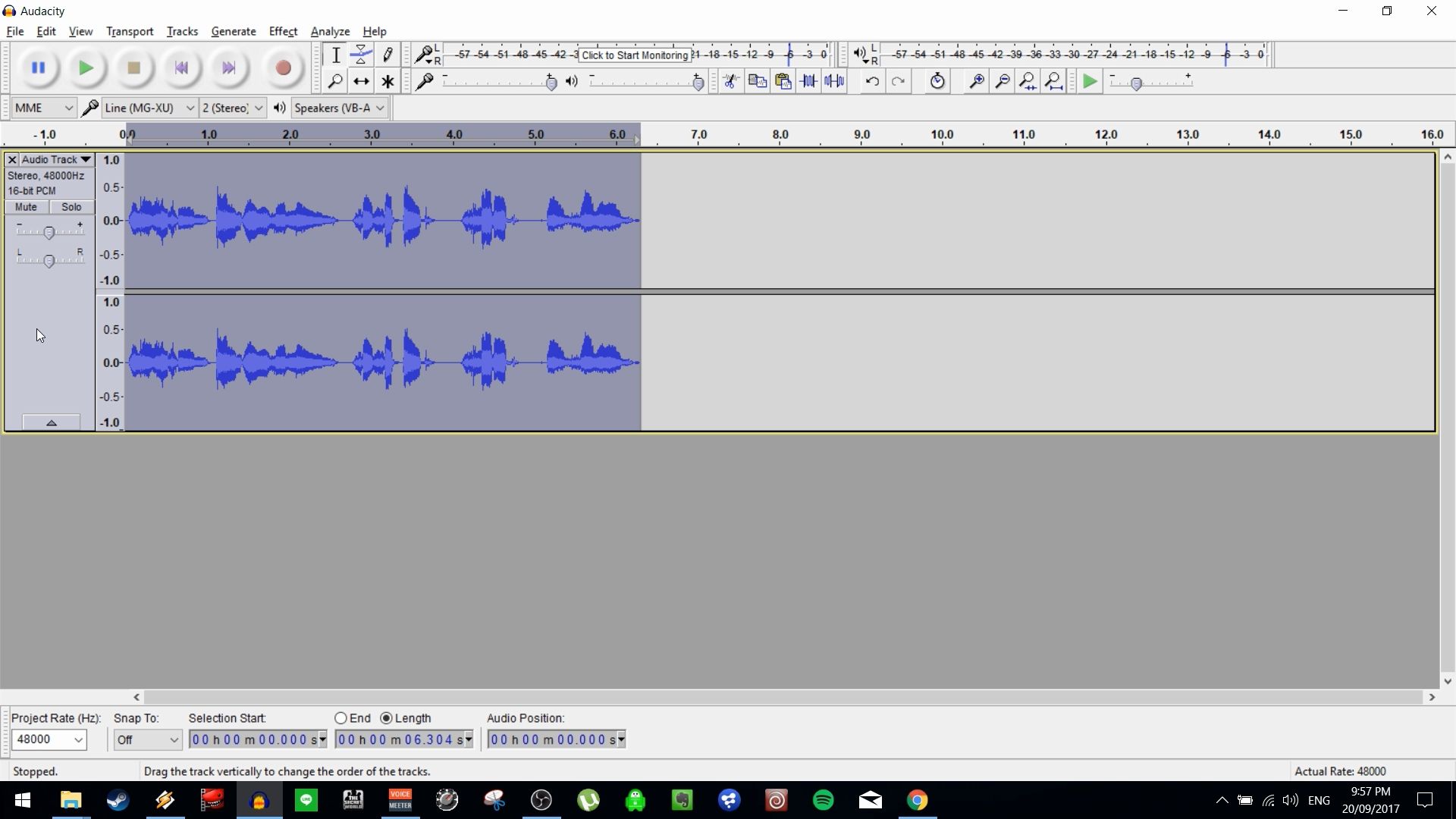Screen dimensions: 1456x819
Task: Click the Copy icon in edit toolbar
Action: pyautogui.click(x=757, y=81)
